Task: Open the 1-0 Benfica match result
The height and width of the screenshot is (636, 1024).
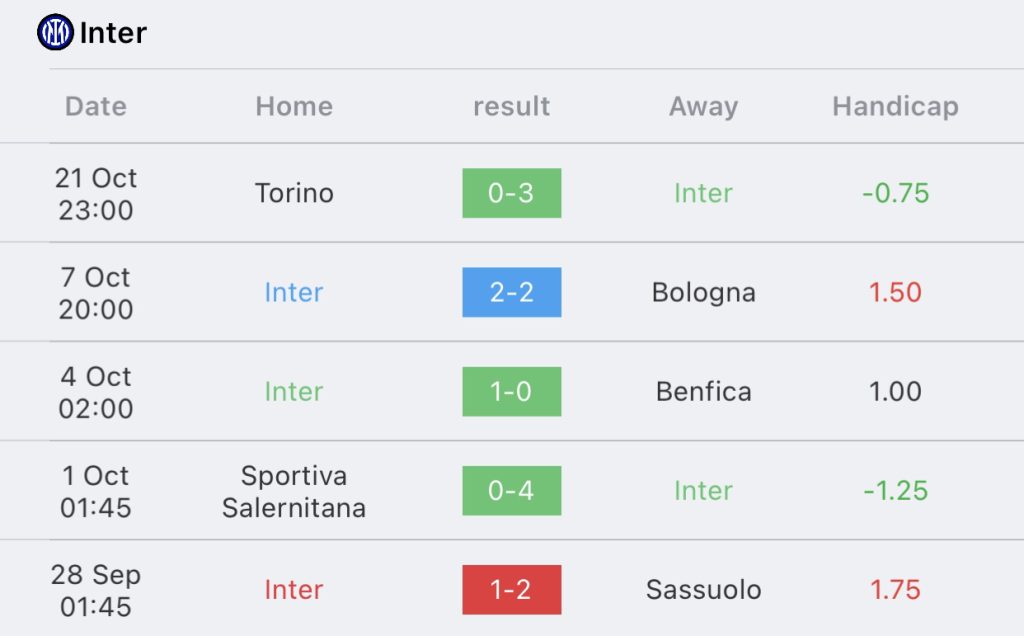Action: (512, 391)
